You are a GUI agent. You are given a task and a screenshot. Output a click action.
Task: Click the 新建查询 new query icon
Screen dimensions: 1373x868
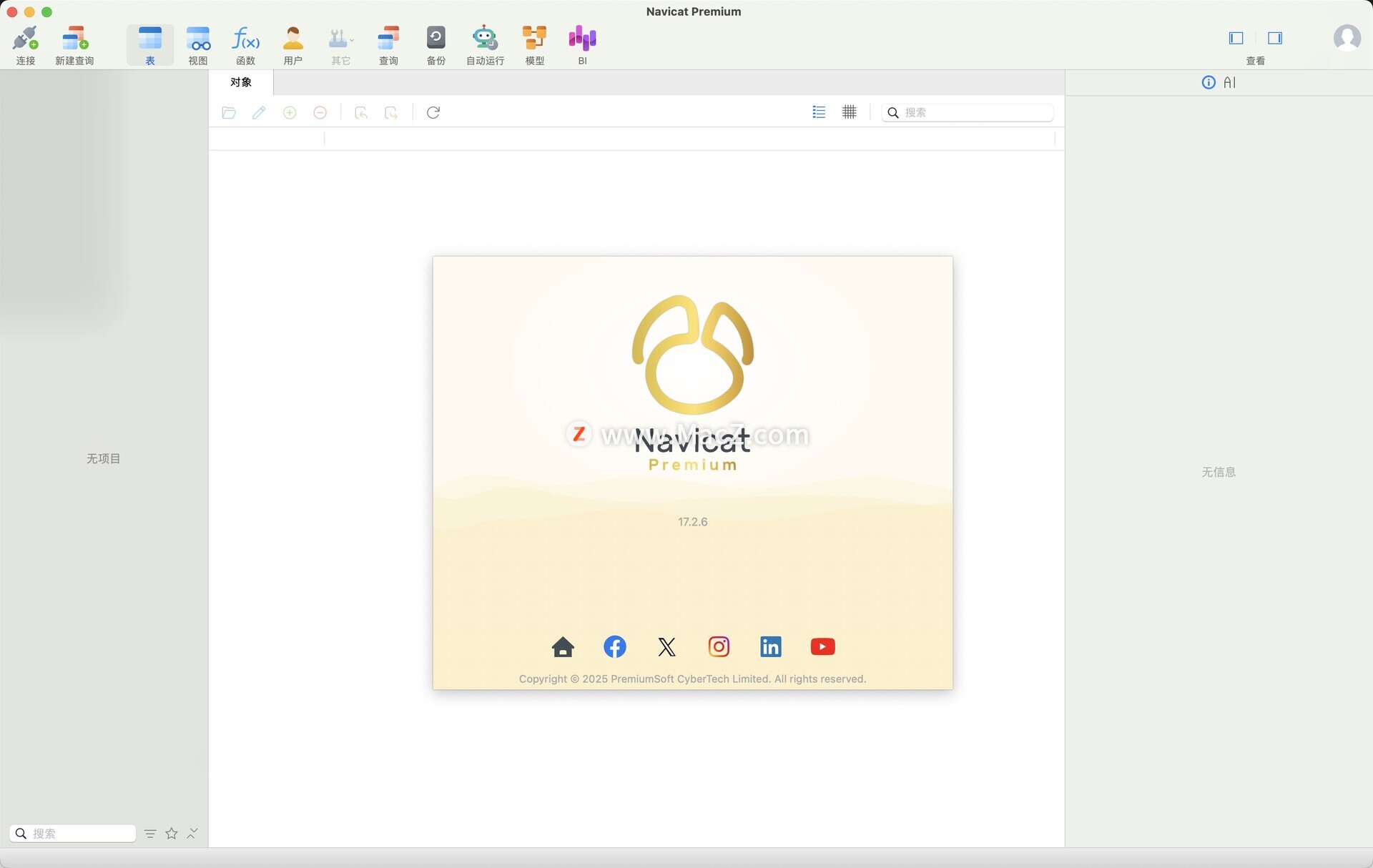(x=74, y=45)
